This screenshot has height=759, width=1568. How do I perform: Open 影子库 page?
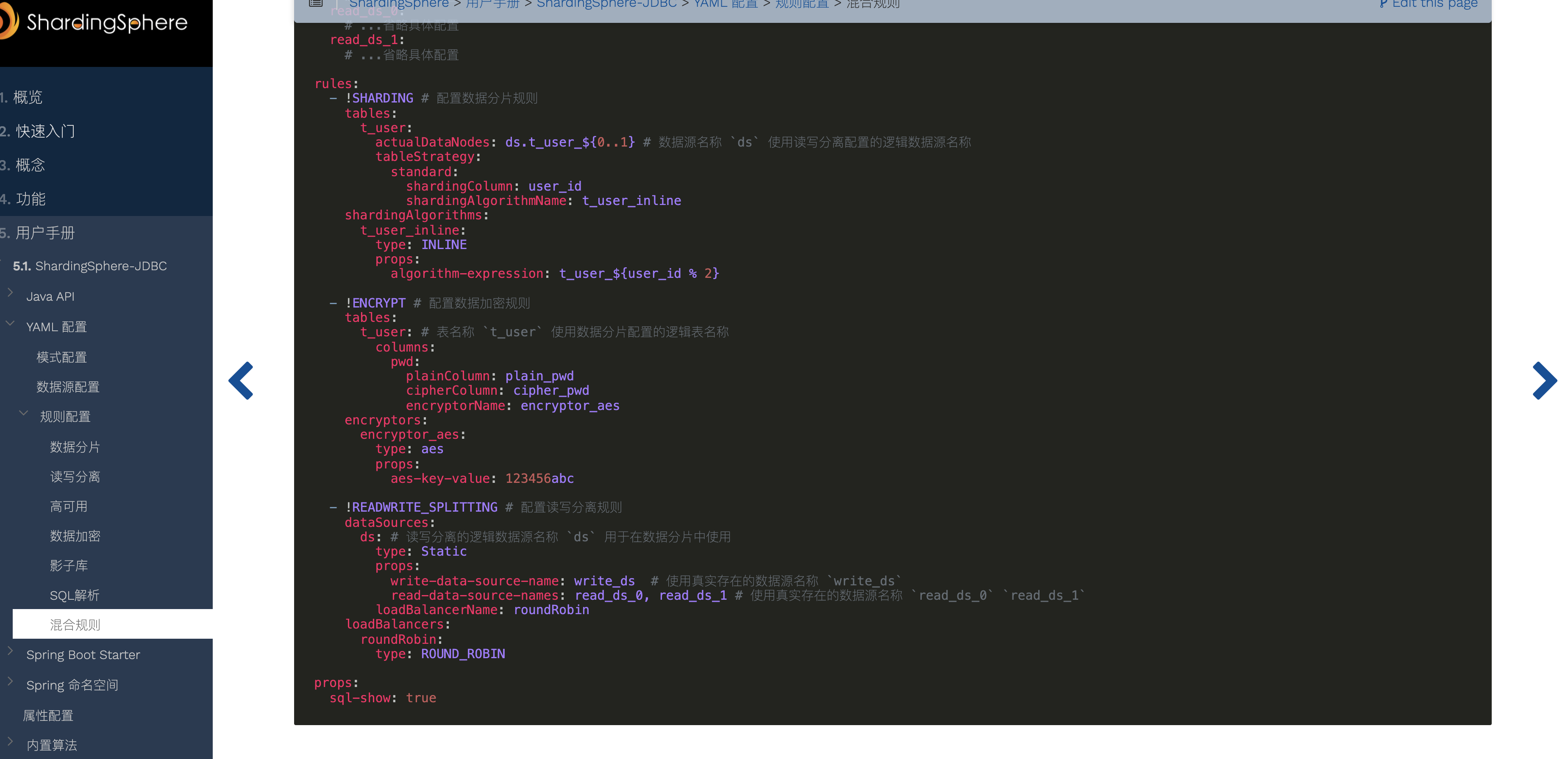click(x=69, y=566)
